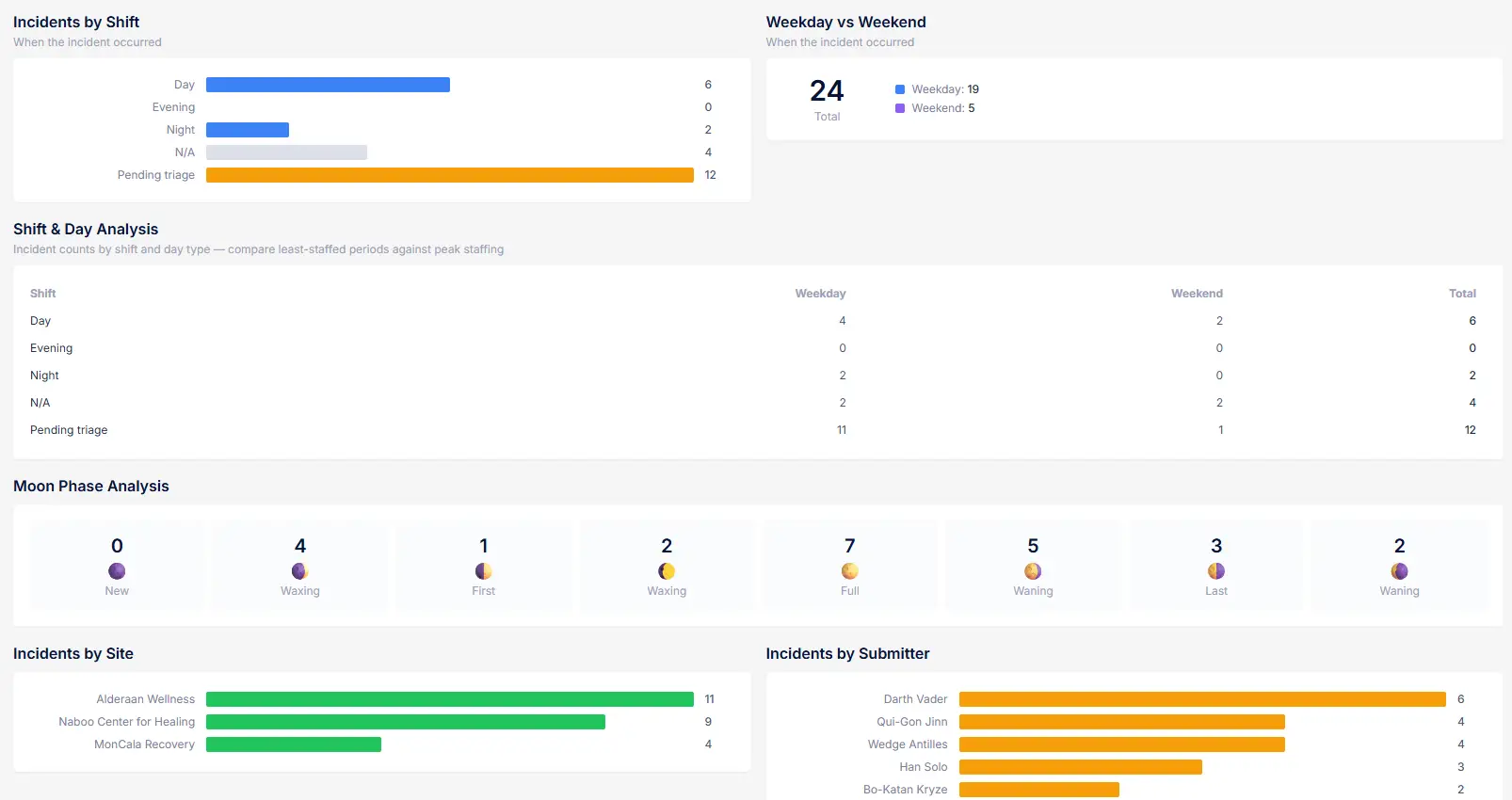The height and width of the screenshot is (800, 1512).
Task: Click the orange Han Solo bar
Action: 1081,767
